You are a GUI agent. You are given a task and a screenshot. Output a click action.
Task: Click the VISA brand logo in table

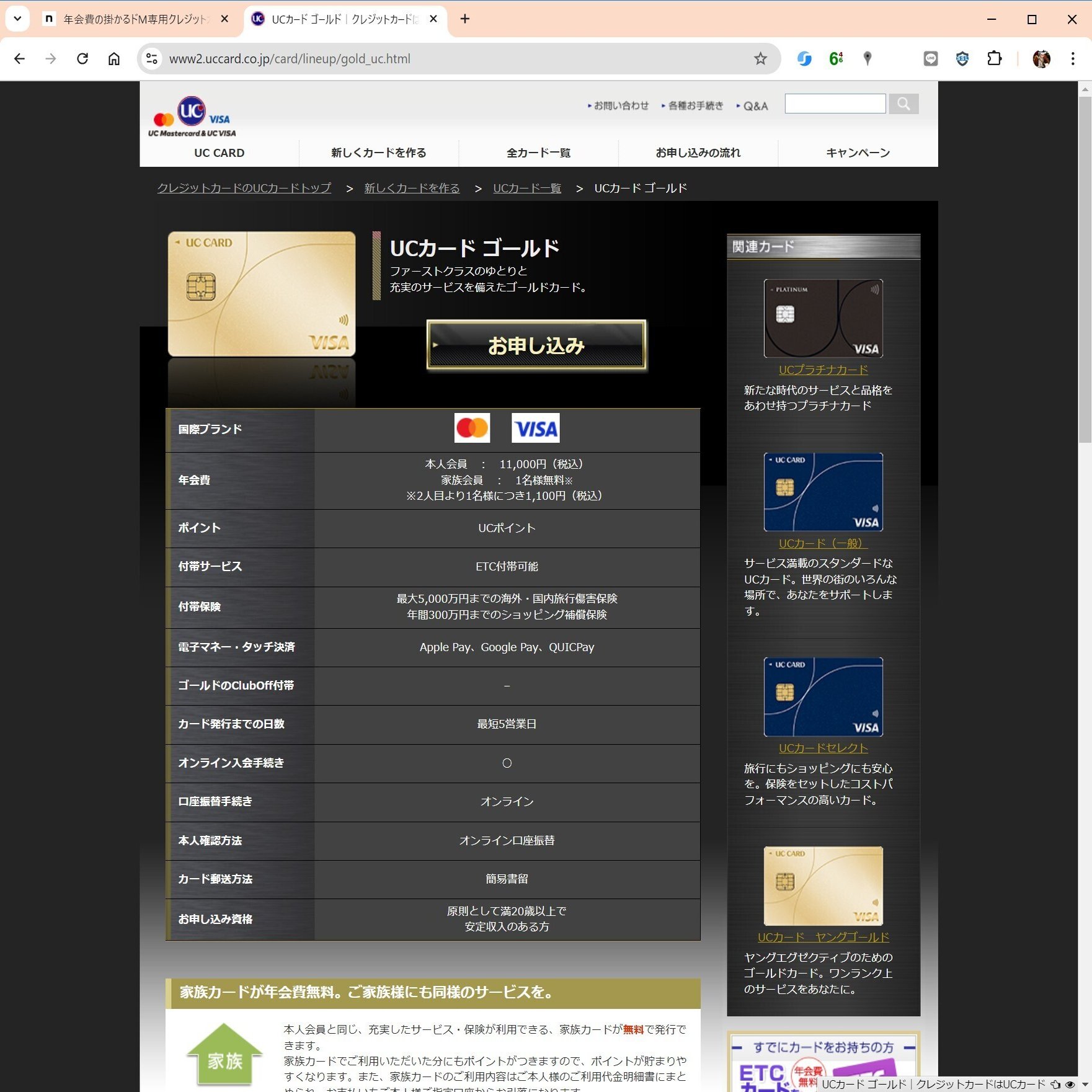[535, 428]
